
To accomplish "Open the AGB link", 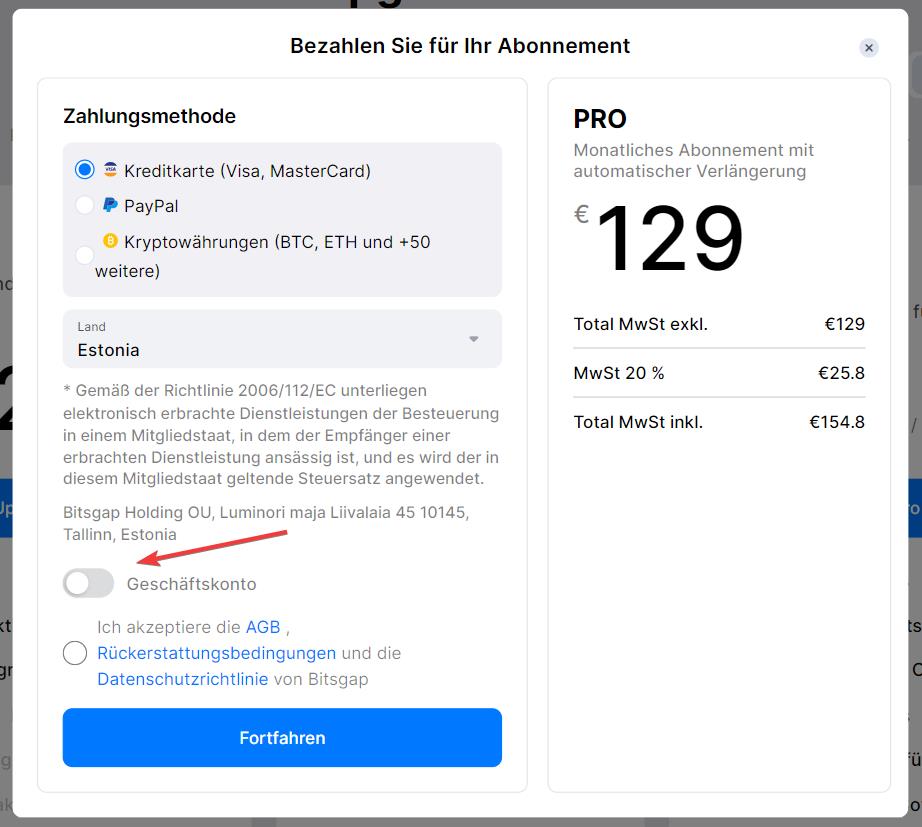I will (263, 627).
